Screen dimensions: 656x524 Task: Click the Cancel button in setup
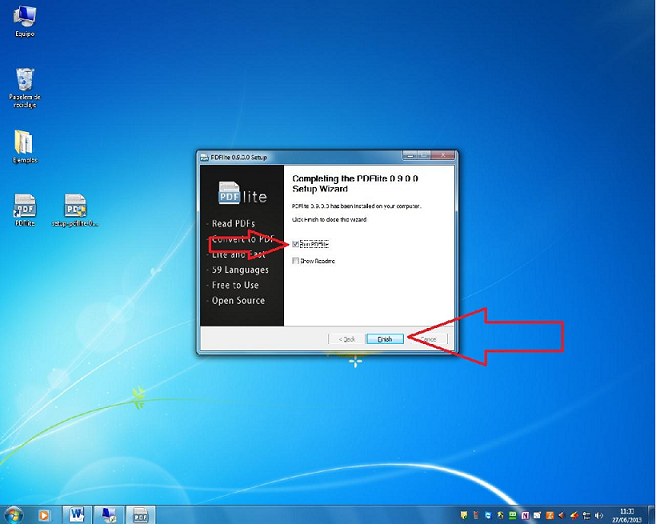[x=428, y=339]
